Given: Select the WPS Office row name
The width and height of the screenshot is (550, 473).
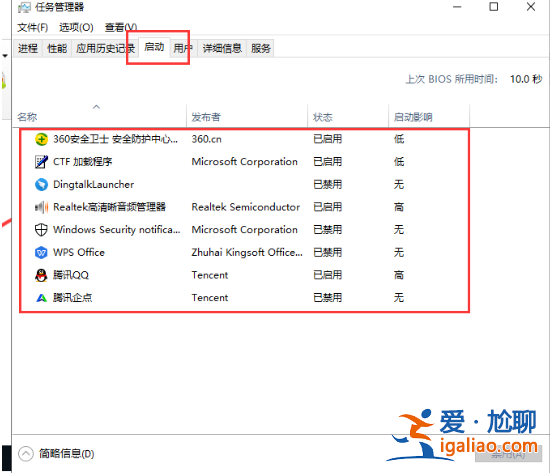Looking at the screenshot, I should click(79, 253).
